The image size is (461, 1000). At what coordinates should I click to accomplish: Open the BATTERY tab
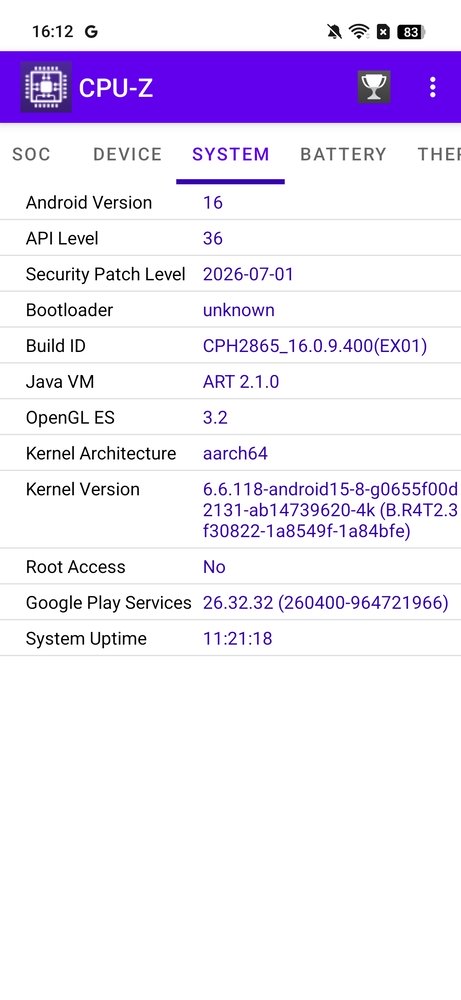[x=343, y=154]
